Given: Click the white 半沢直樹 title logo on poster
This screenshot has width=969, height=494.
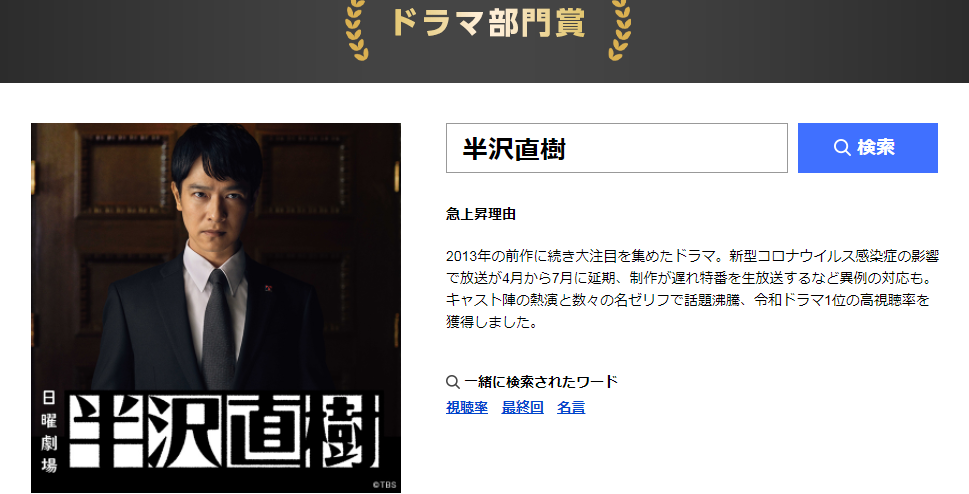Looking at the screenshot, I should click(224, 430).
